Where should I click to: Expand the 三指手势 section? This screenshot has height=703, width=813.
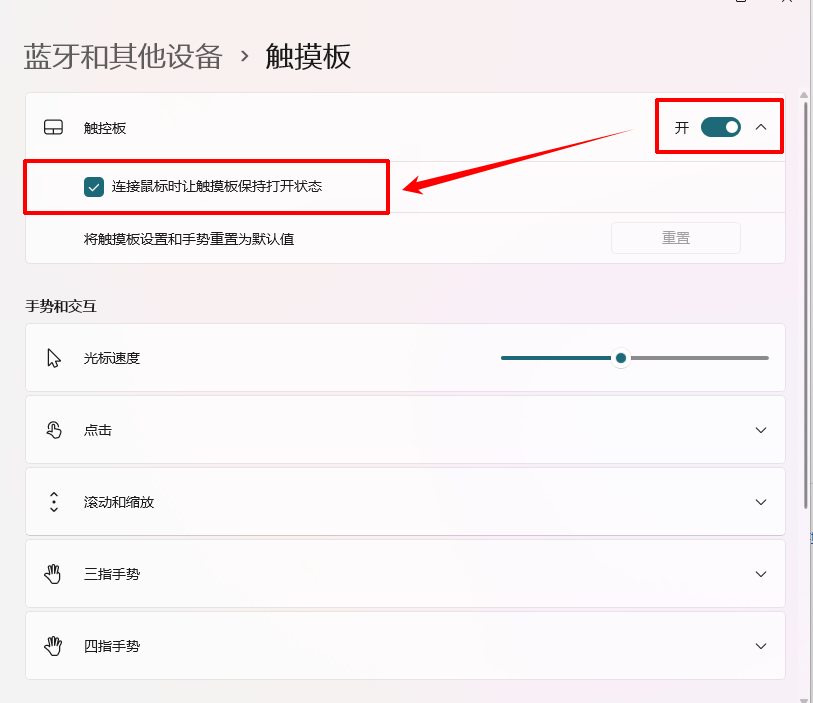coord(761,574)
